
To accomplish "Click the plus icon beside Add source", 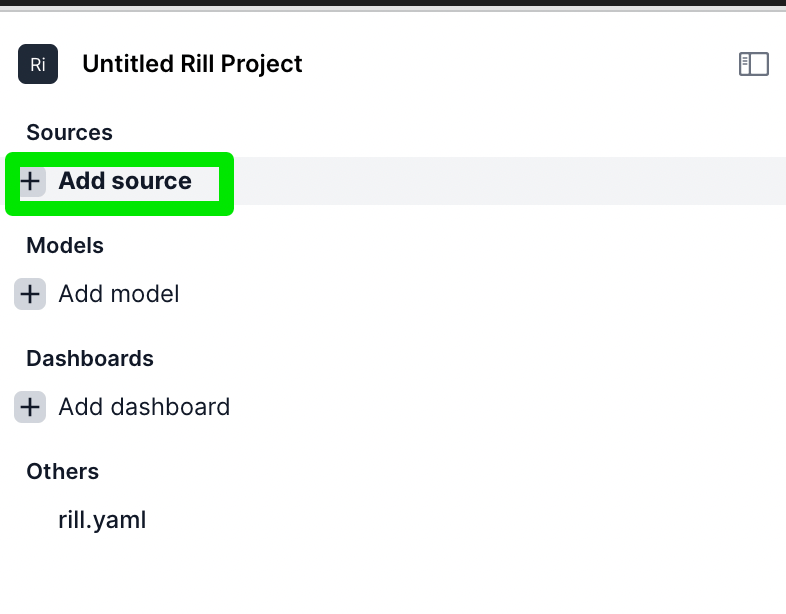I will 30,181.
